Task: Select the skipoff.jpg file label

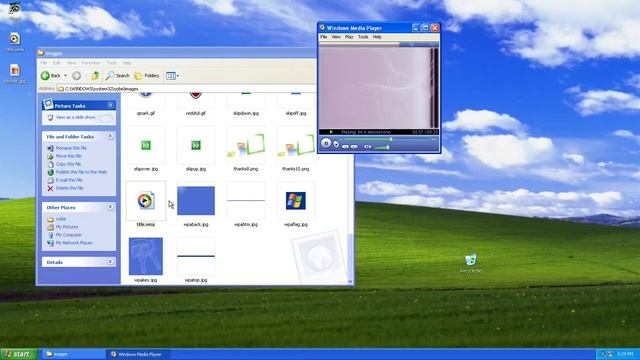Action: [296, 113]
